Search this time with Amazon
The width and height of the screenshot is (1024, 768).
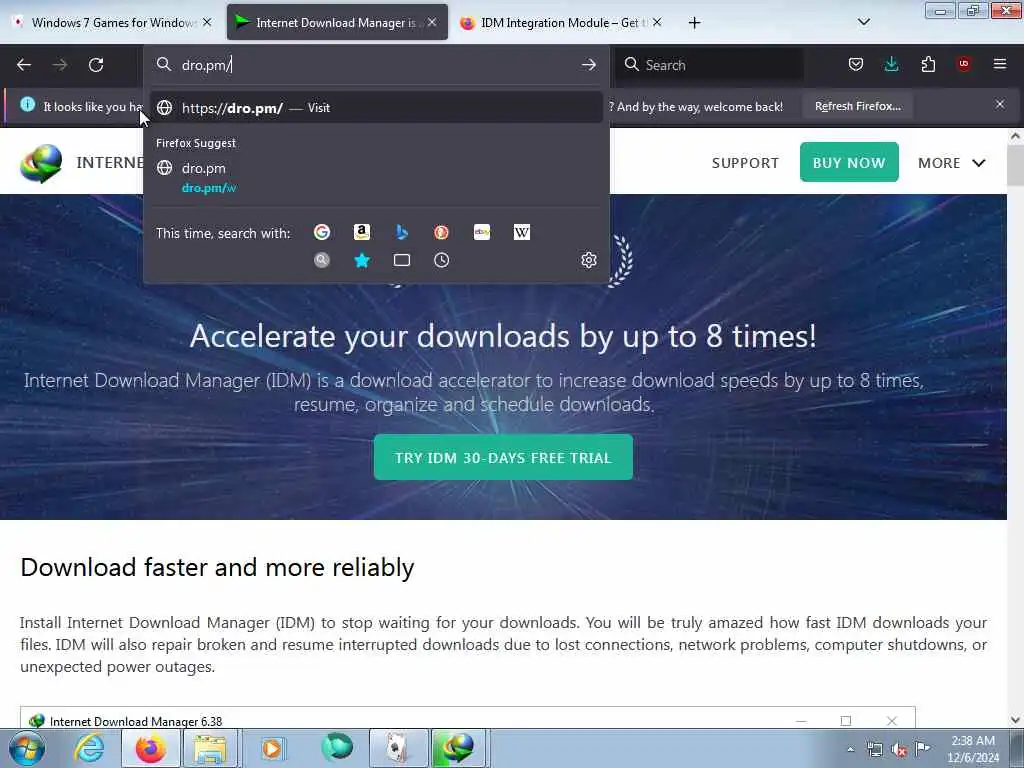pyautogui.click(x=362, y=232)
